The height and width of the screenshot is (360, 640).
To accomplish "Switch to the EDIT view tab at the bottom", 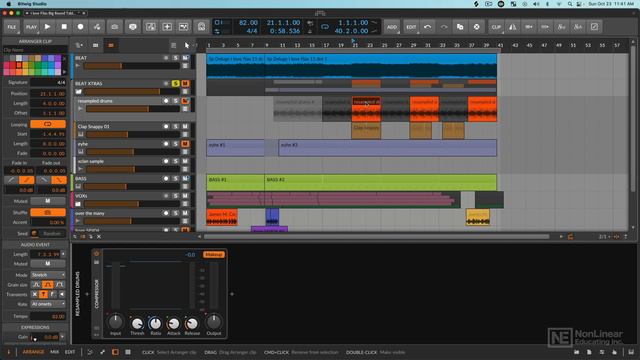I will tap(70, 352).
